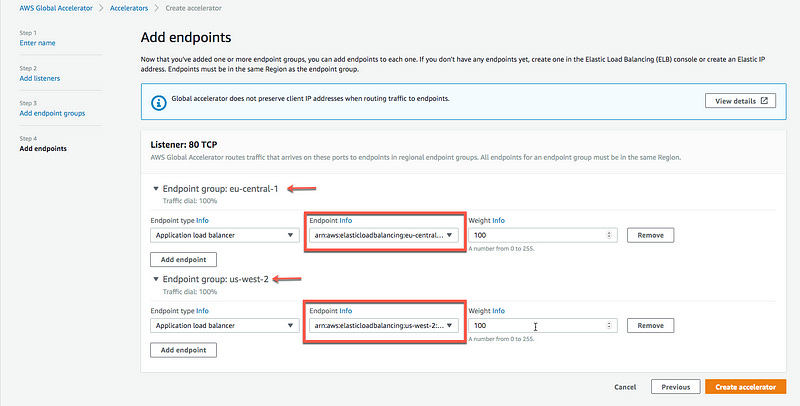Click the Add endpoints page heading
Image resolution: width=800 pixels, height=406 pixels.
(x=186, y=37)
